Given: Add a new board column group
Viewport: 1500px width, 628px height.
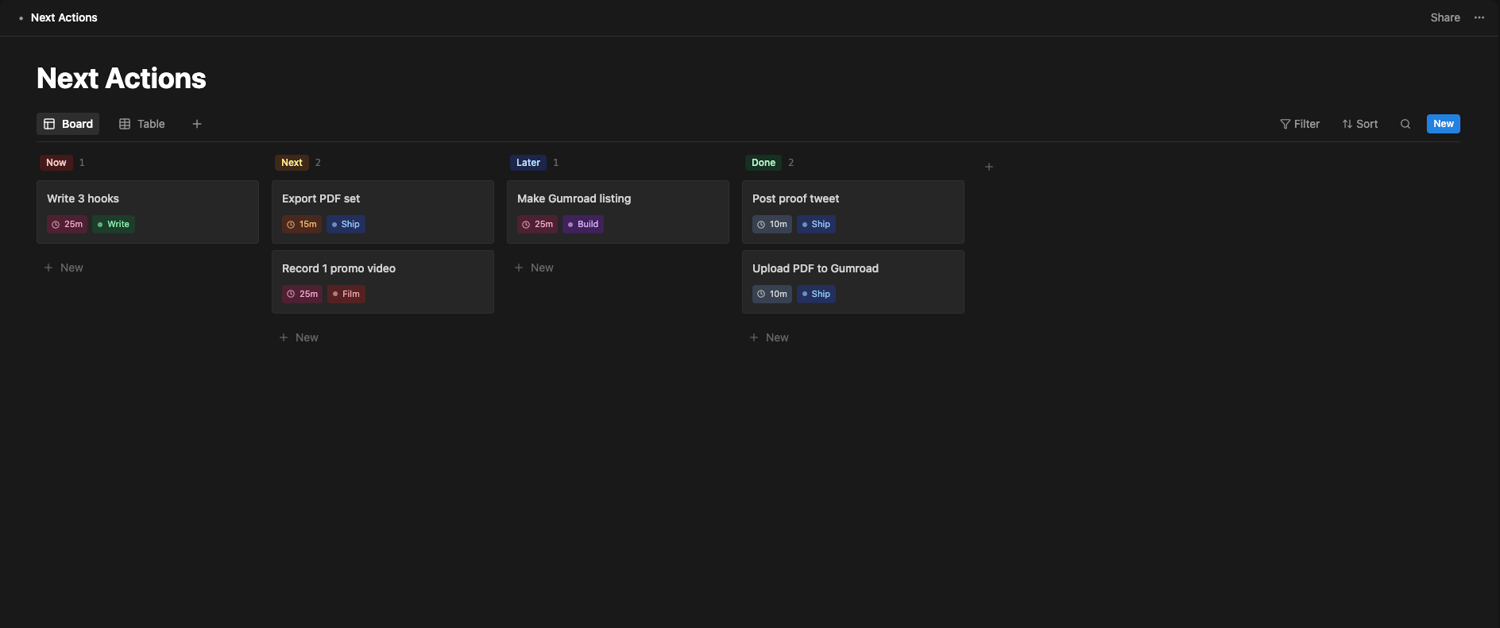Looking at the screenshot, I should point(989,167).
